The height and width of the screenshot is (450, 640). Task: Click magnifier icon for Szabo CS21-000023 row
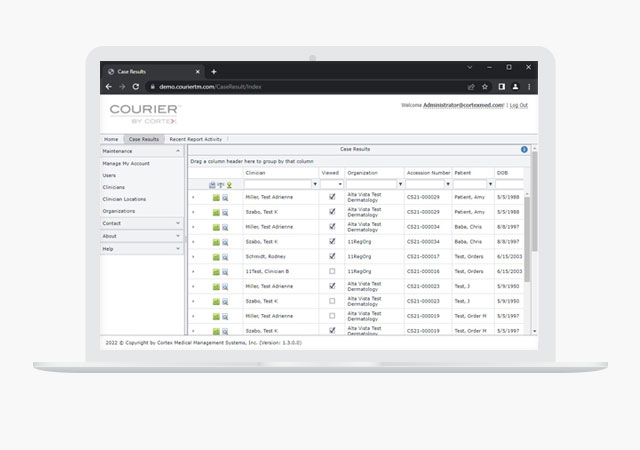pyautogui.click(x=225, y=302)
